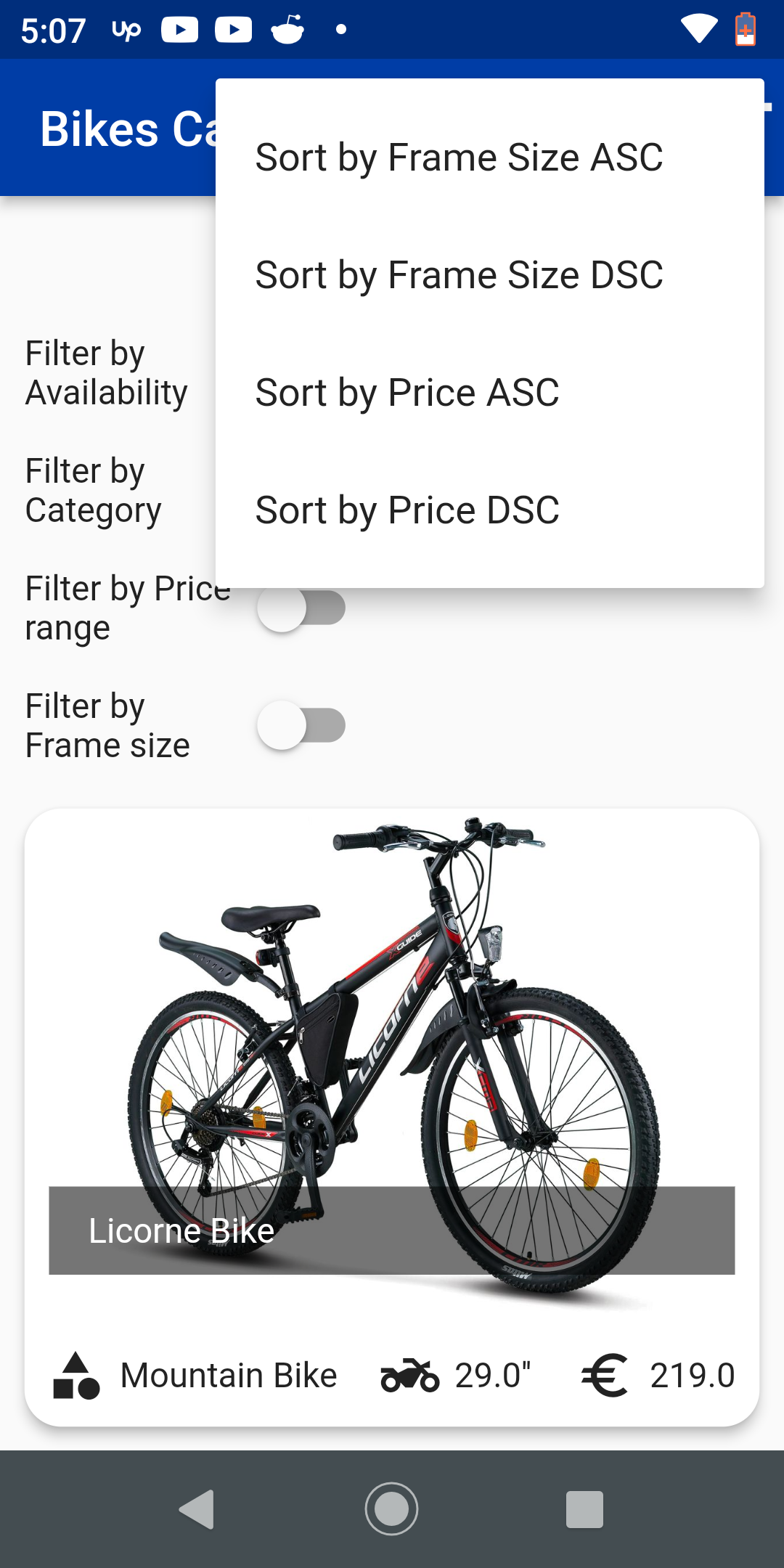
Task: Tap the category shapes icon
Action: click(x=76, y=1376)
